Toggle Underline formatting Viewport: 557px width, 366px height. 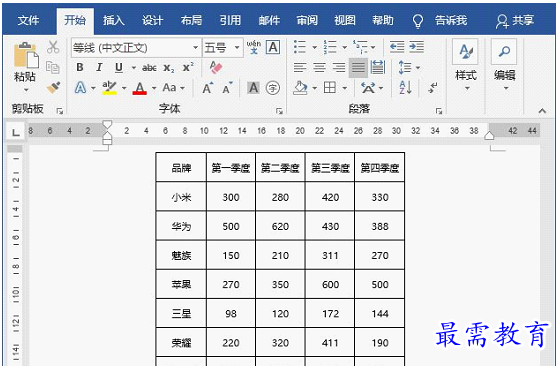coord(119,68)
